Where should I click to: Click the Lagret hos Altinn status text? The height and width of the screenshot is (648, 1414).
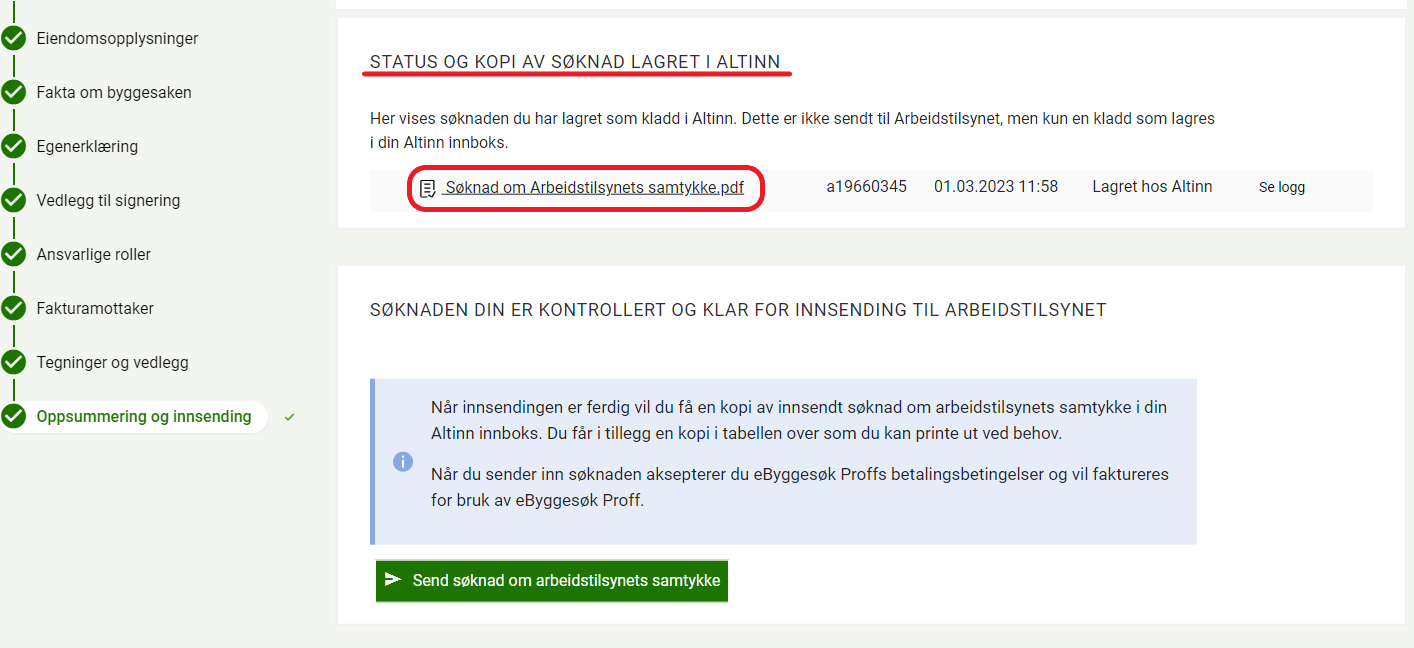coord(1152,187)
